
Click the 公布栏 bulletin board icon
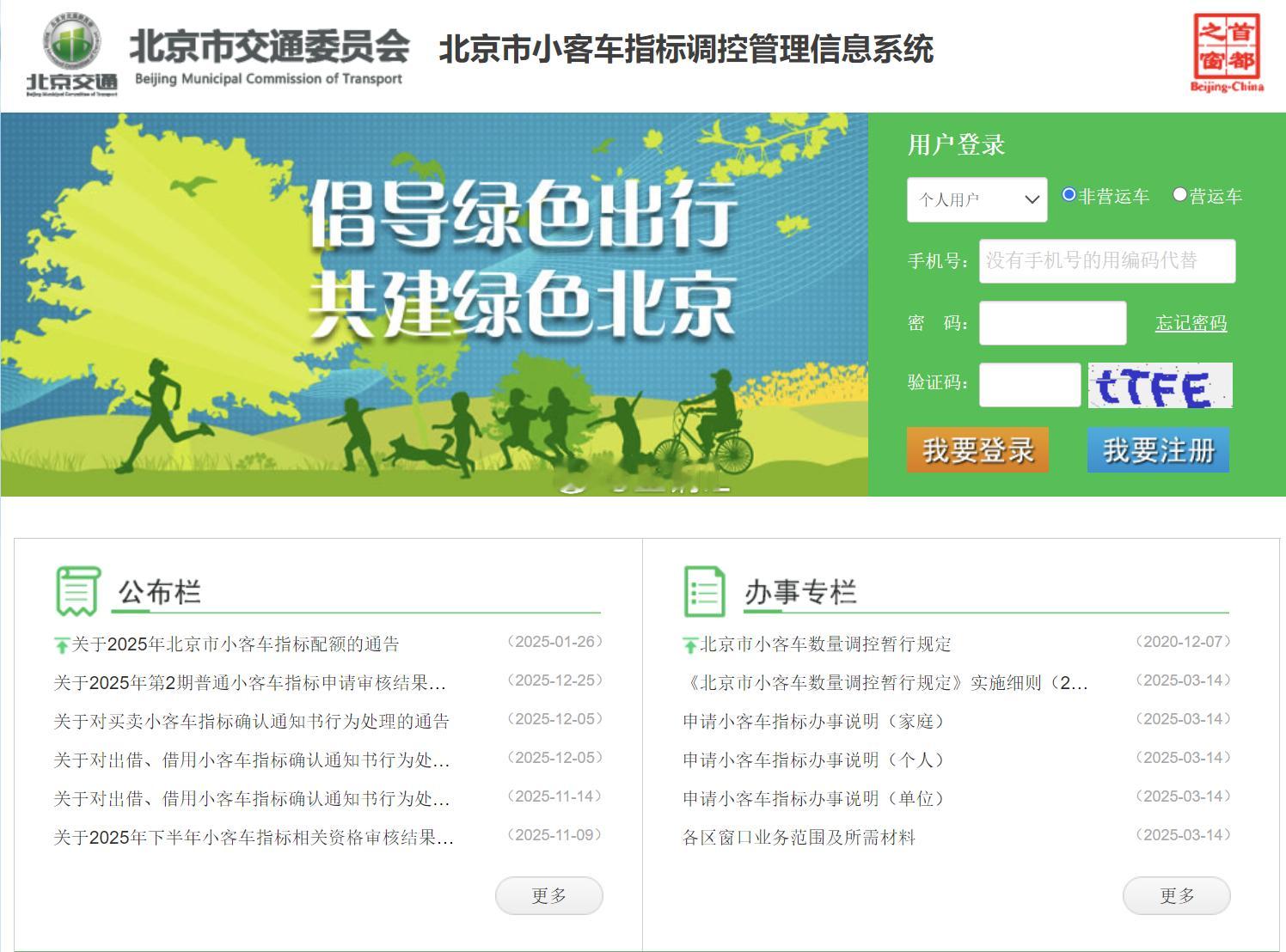pos(78,591)
